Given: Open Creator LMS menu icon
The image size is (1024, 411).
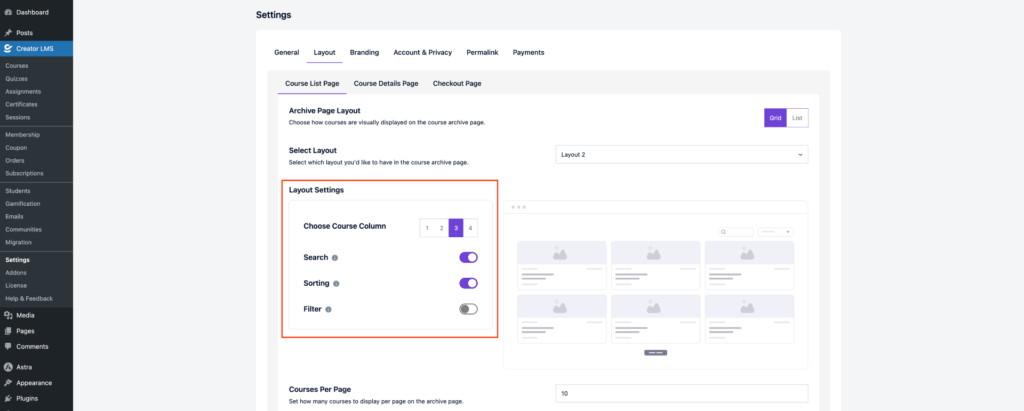Looking at the screenshot, I should pos(8,48).
